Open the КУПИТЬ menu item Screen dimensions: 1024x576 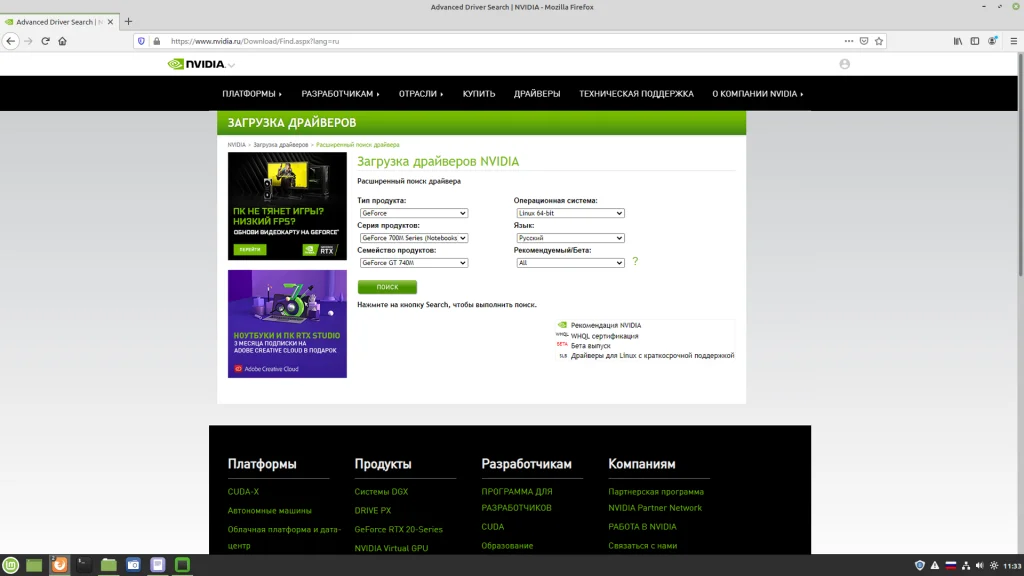(479, 93)
